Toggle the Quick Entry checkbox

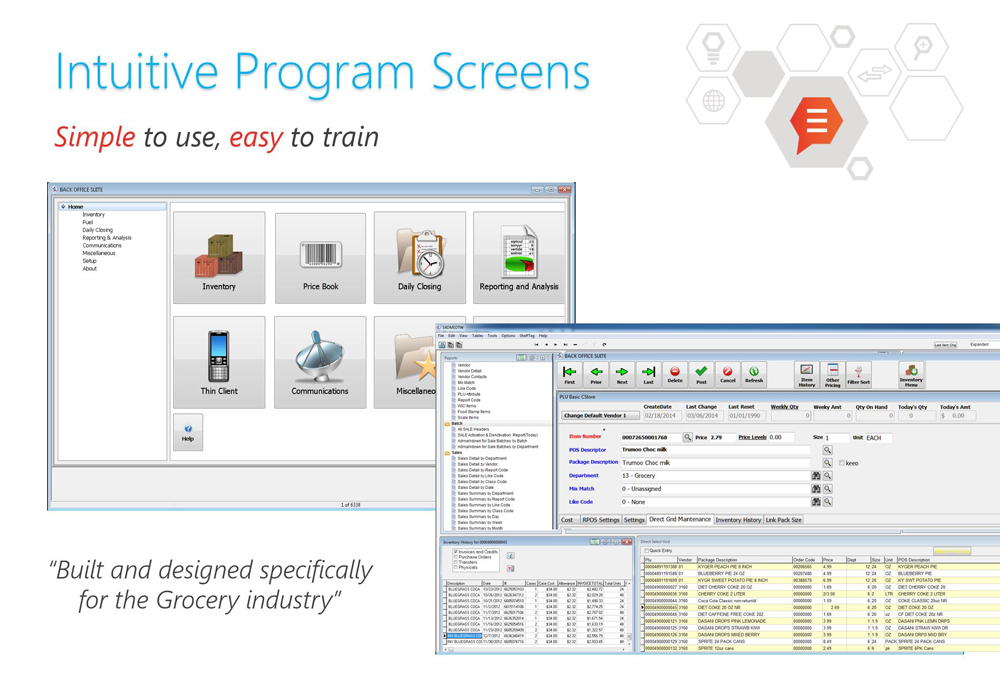coord(647,551)
